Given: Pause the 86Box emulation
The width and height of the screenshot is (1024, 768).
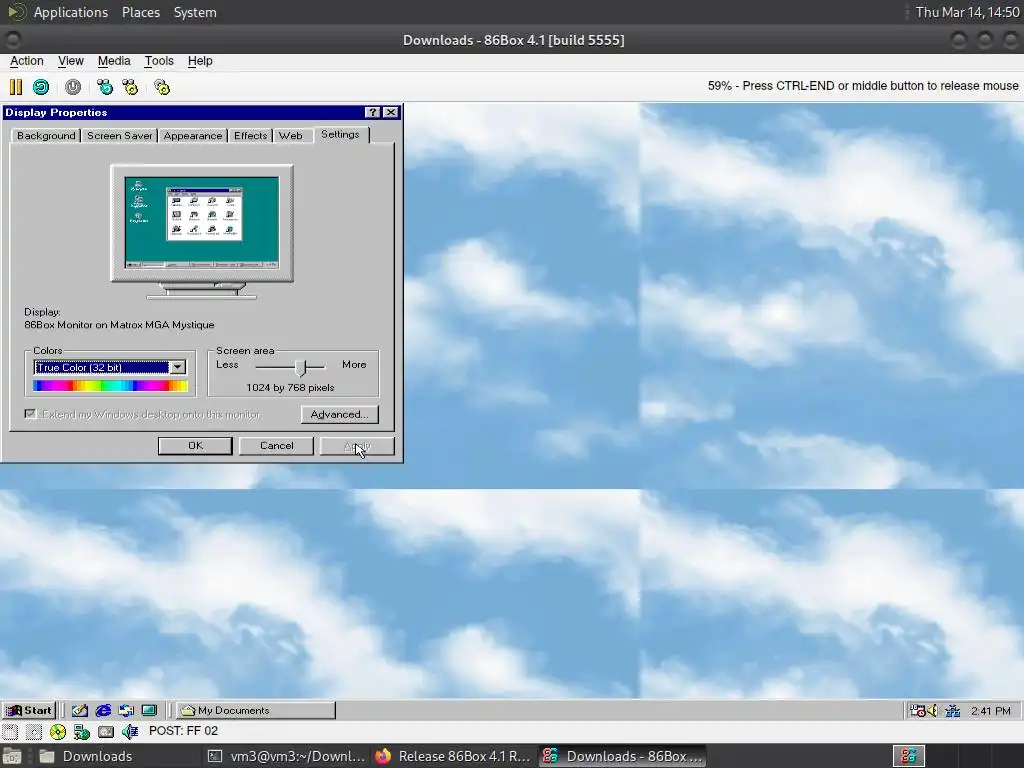Looking at the screenshot, I should tap(16, 87).
